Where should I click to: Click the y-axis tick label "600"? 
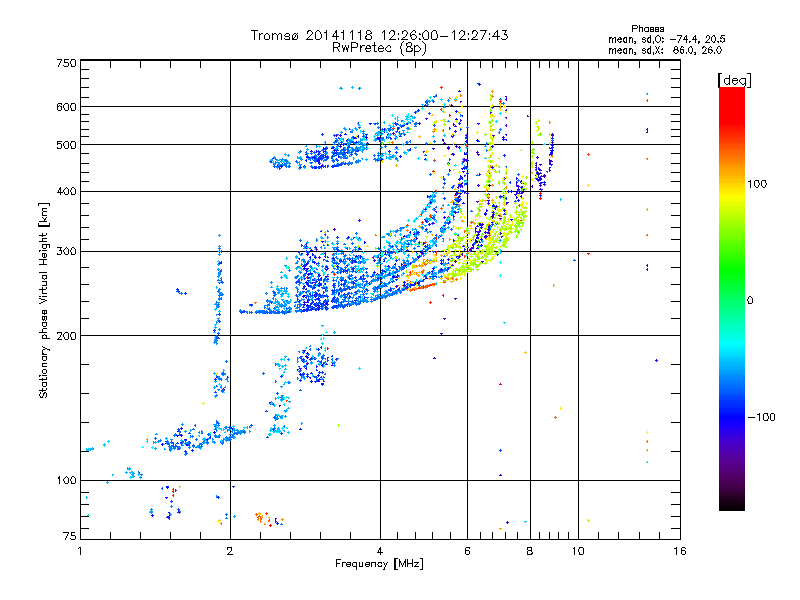[x=66, y=107]
